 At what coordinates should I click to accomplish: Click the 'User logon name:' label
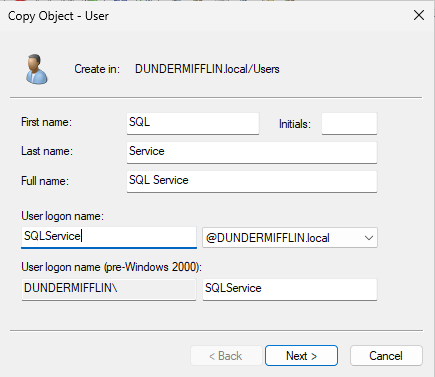(62, 216)
